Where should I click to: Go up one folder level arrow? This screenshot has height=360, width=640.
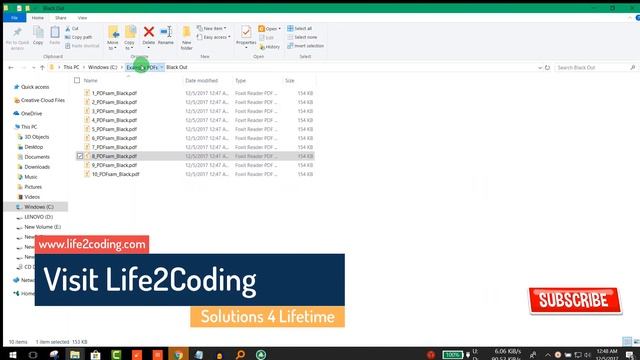(42, 67)
